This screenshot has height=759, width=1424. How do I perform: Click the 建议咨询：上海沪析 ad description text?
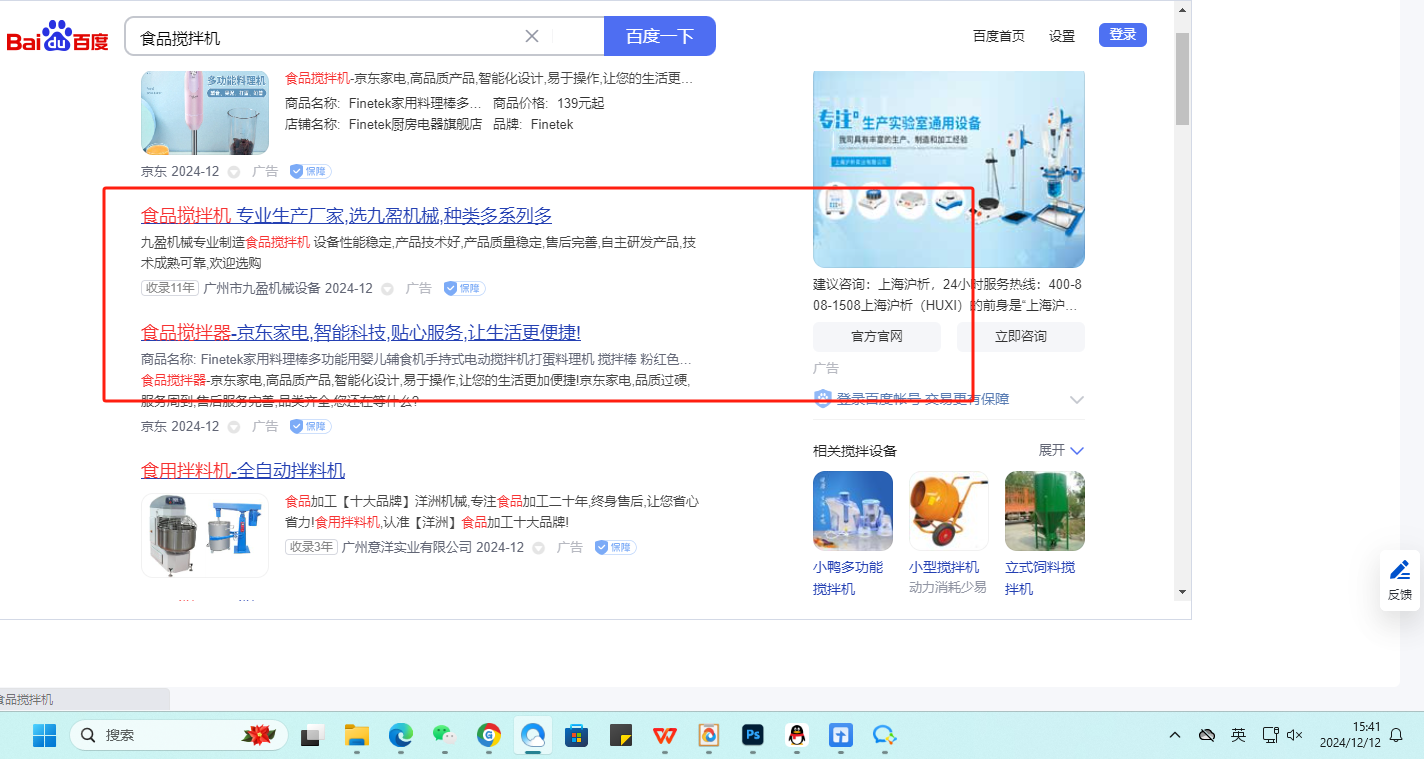(948, 295)
